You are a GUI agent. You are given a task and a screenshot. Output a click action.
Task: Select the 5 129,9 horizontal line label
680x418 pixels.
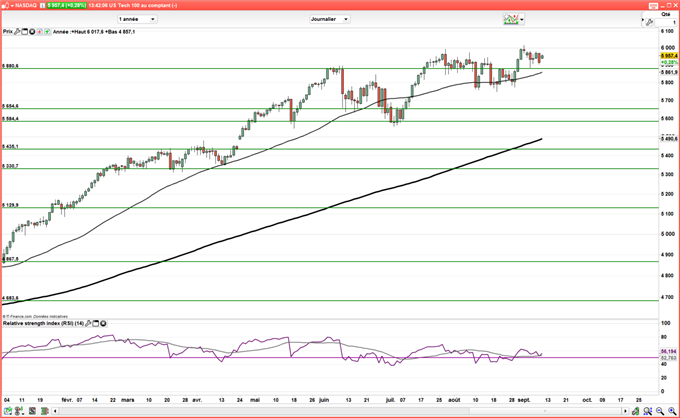click(10, 205)
